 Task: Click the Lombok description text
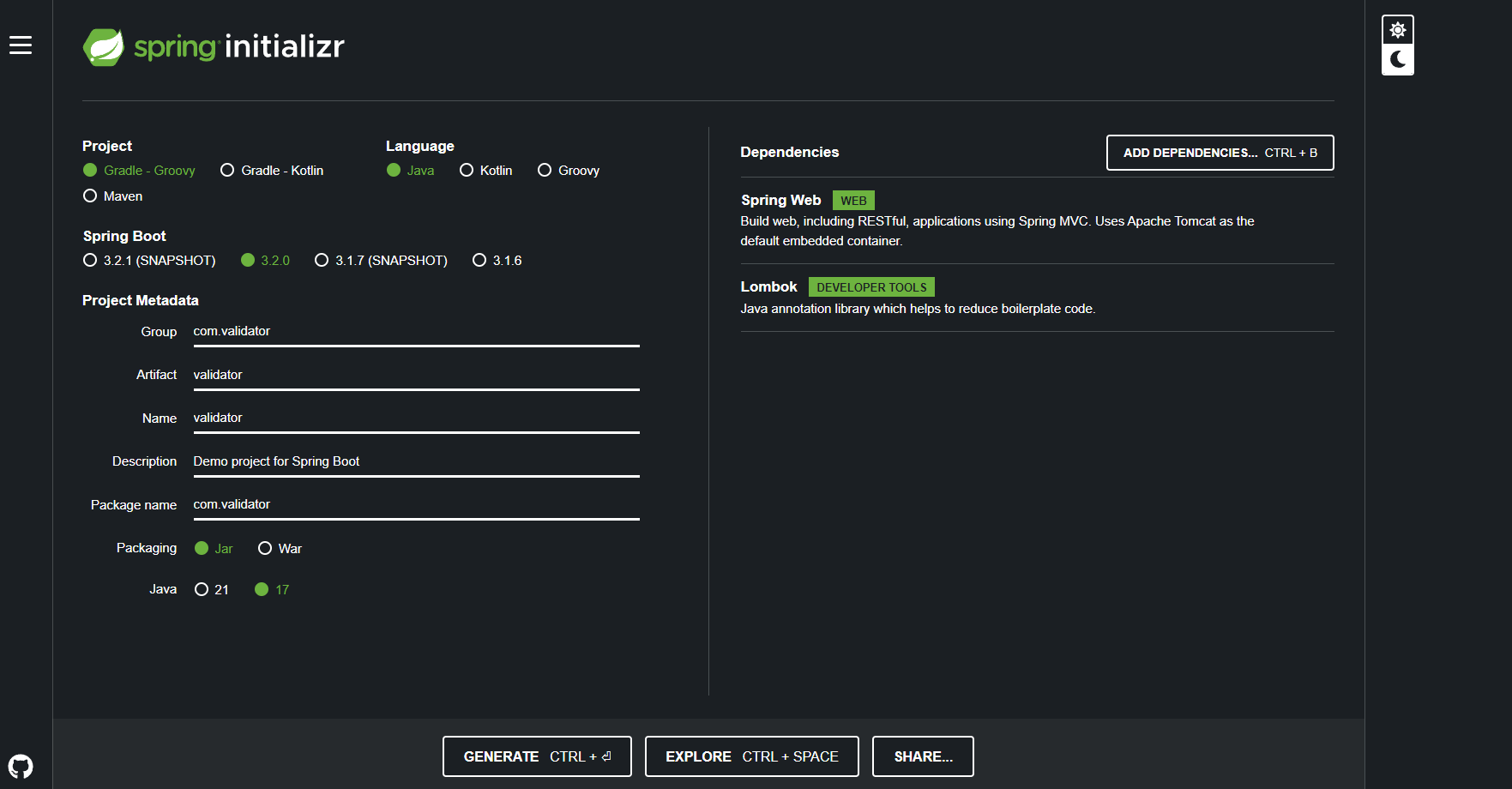coord(918,309)
